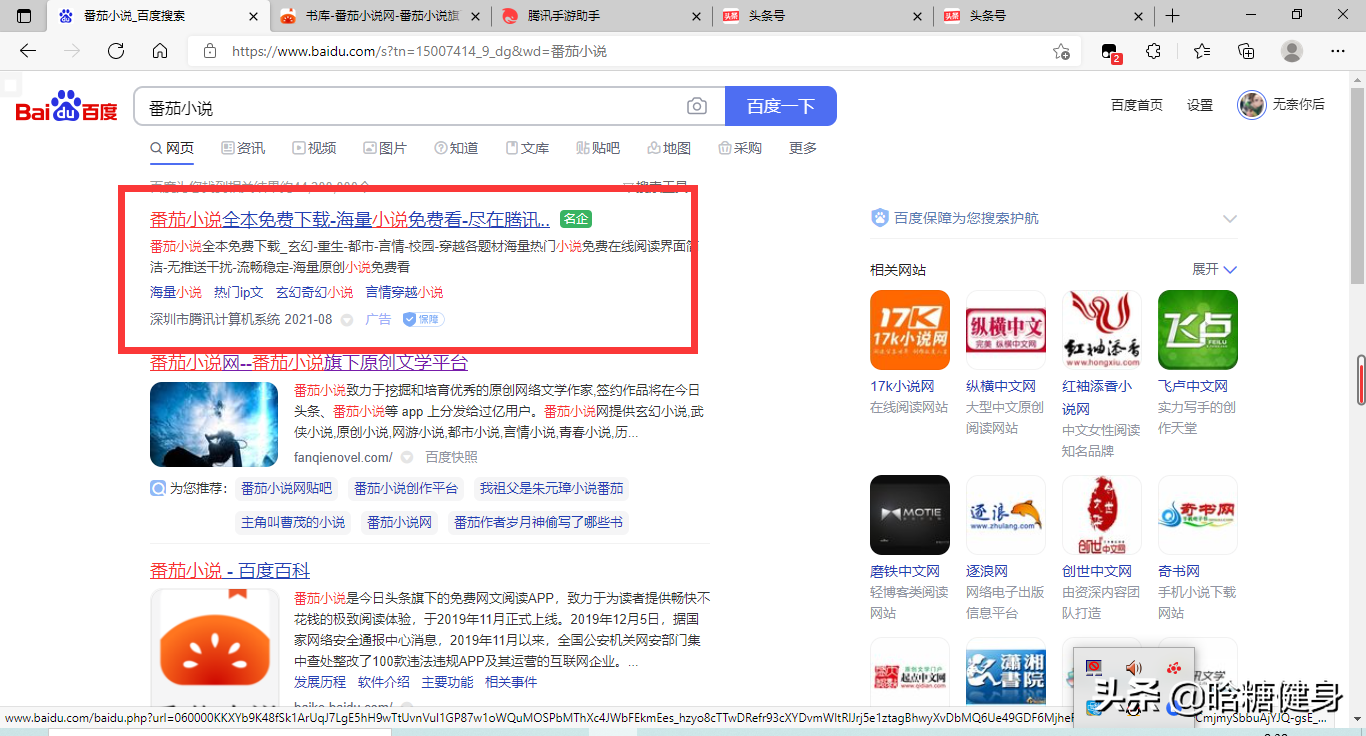This screenshot has height=736, width=1366.
Task: Open the Collections icon in toolbar
Action: (1246, 51)
